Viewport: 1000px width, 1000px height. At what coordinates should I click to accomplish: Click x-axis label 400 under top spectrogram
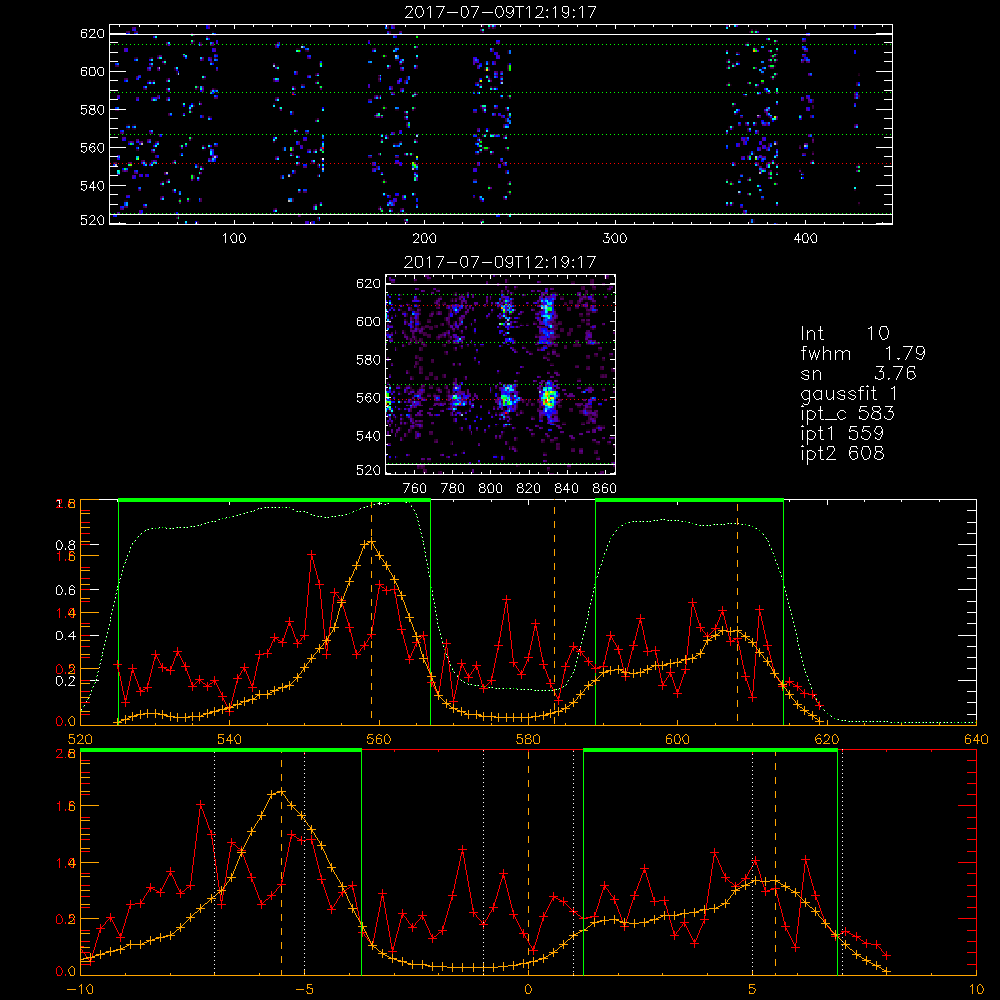coord(805,238)
